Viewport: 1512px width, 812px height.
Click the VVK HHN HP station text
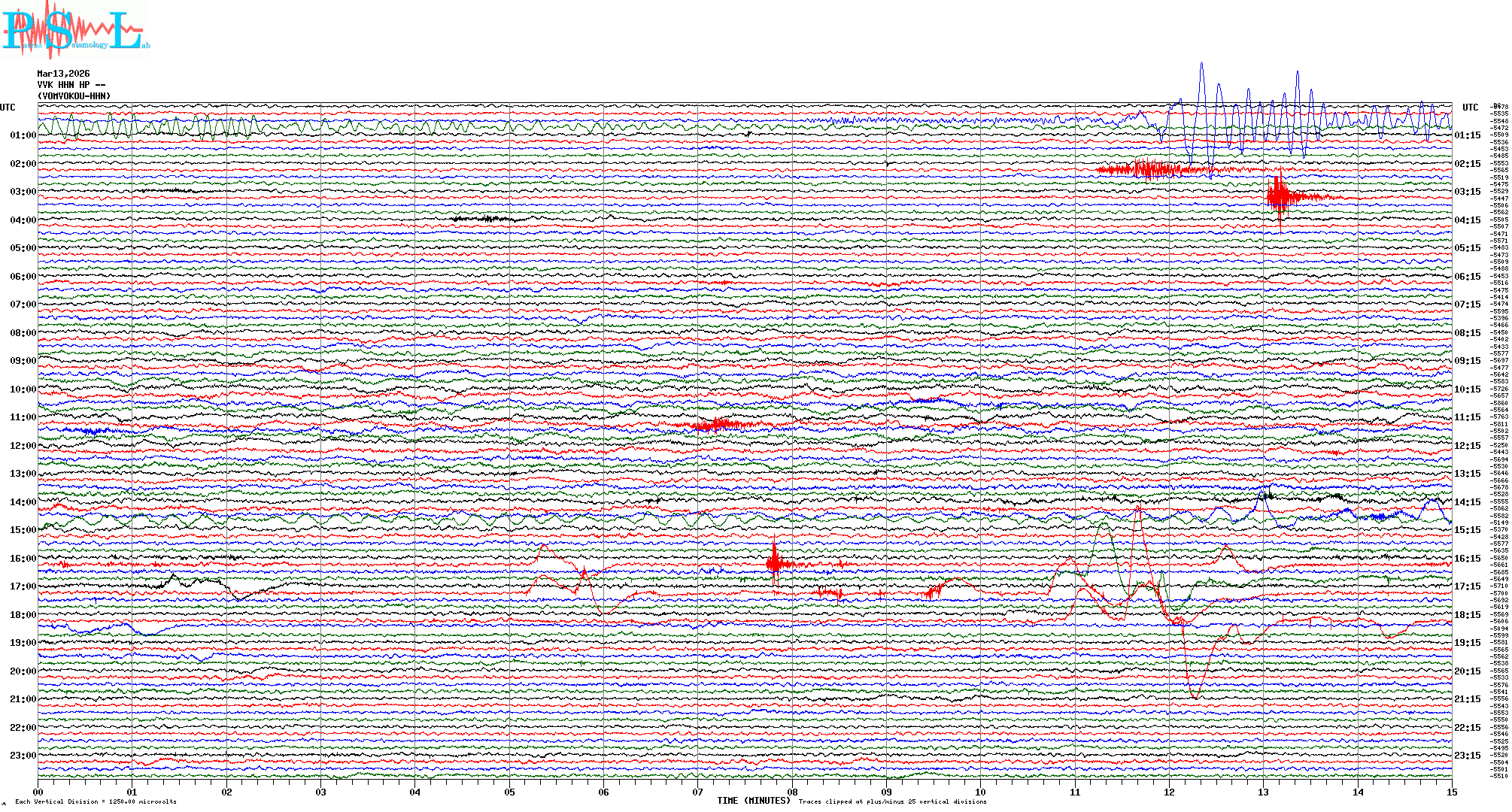(71, 85)
